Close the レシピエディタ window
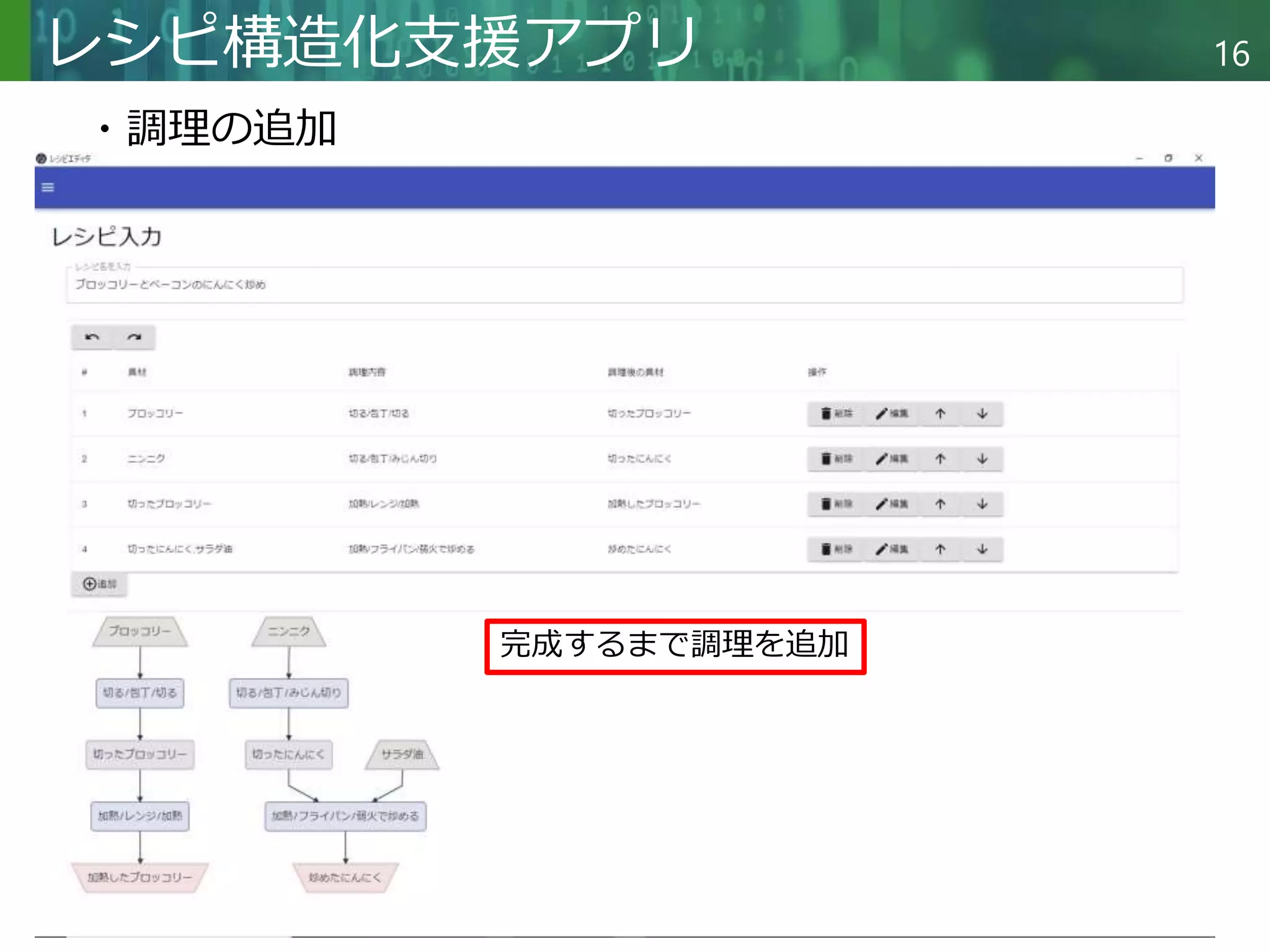This screenshot has width=1270, height=952. pyautogui.click(x=1199, y=159)
